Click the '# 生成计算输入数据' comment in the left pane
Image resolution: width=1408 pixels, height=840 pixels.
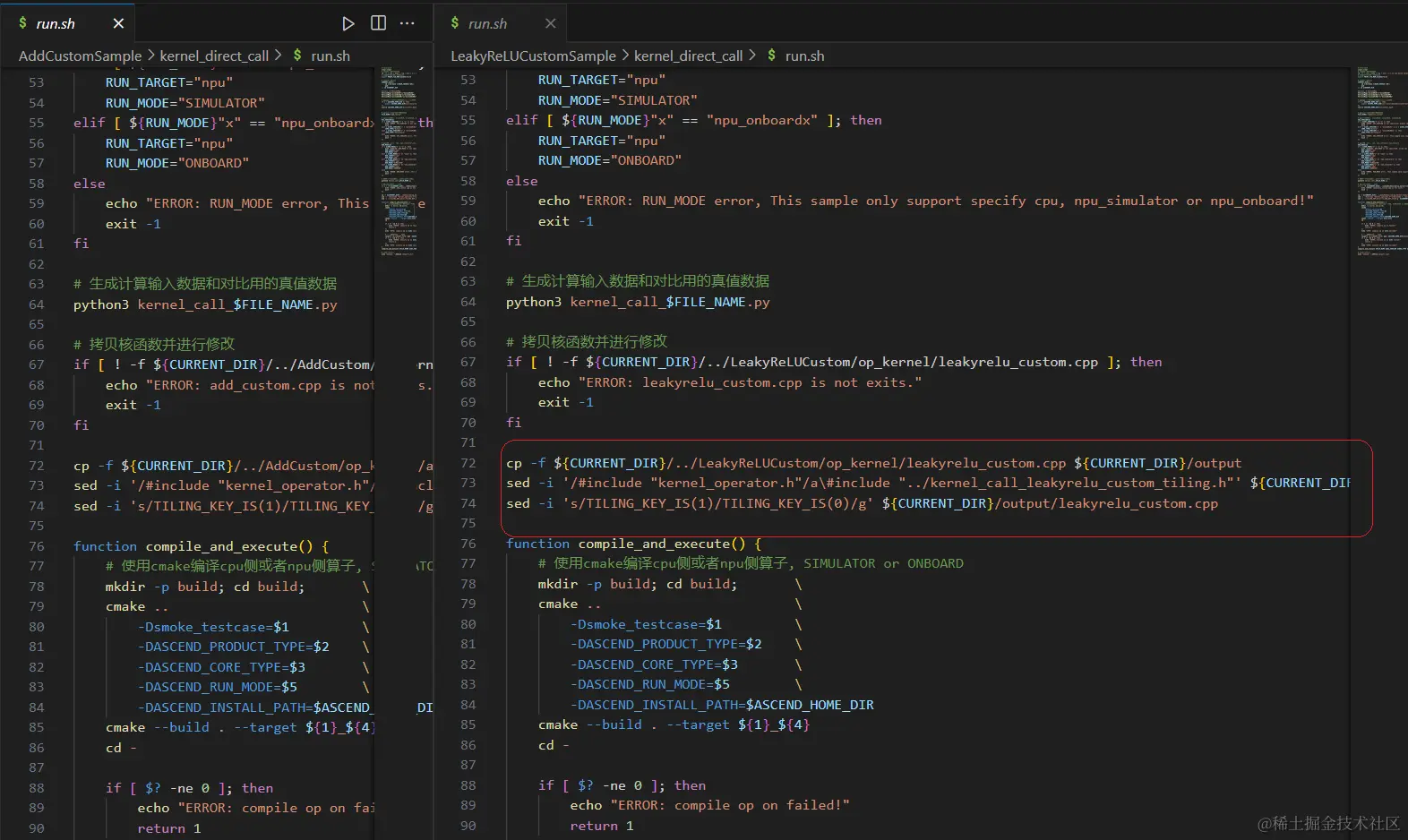pyautogui.click(x=205, y=284)
